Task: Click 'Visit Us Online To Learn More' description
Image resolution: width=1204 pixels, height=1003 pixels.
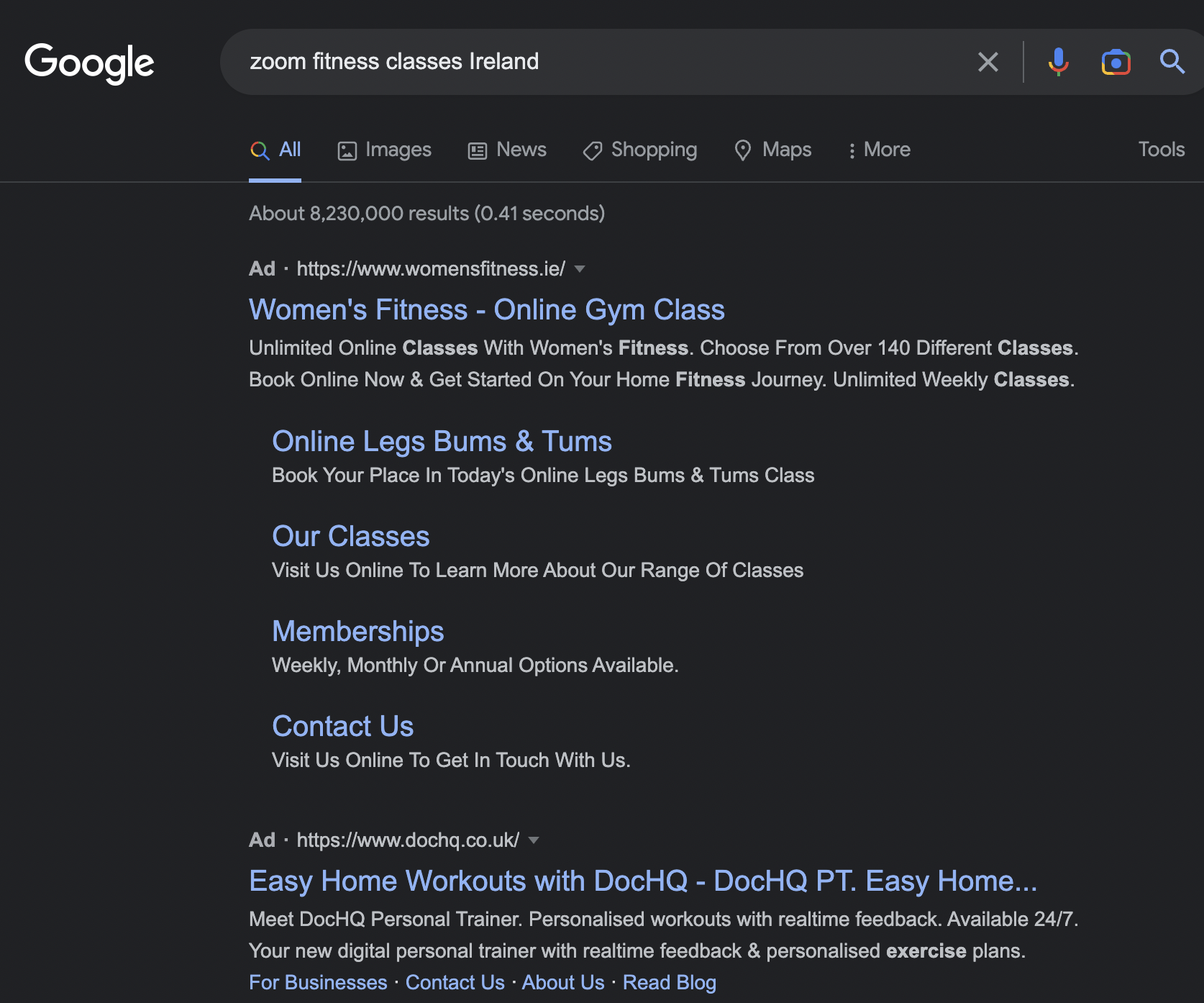Action: [537, 571]
